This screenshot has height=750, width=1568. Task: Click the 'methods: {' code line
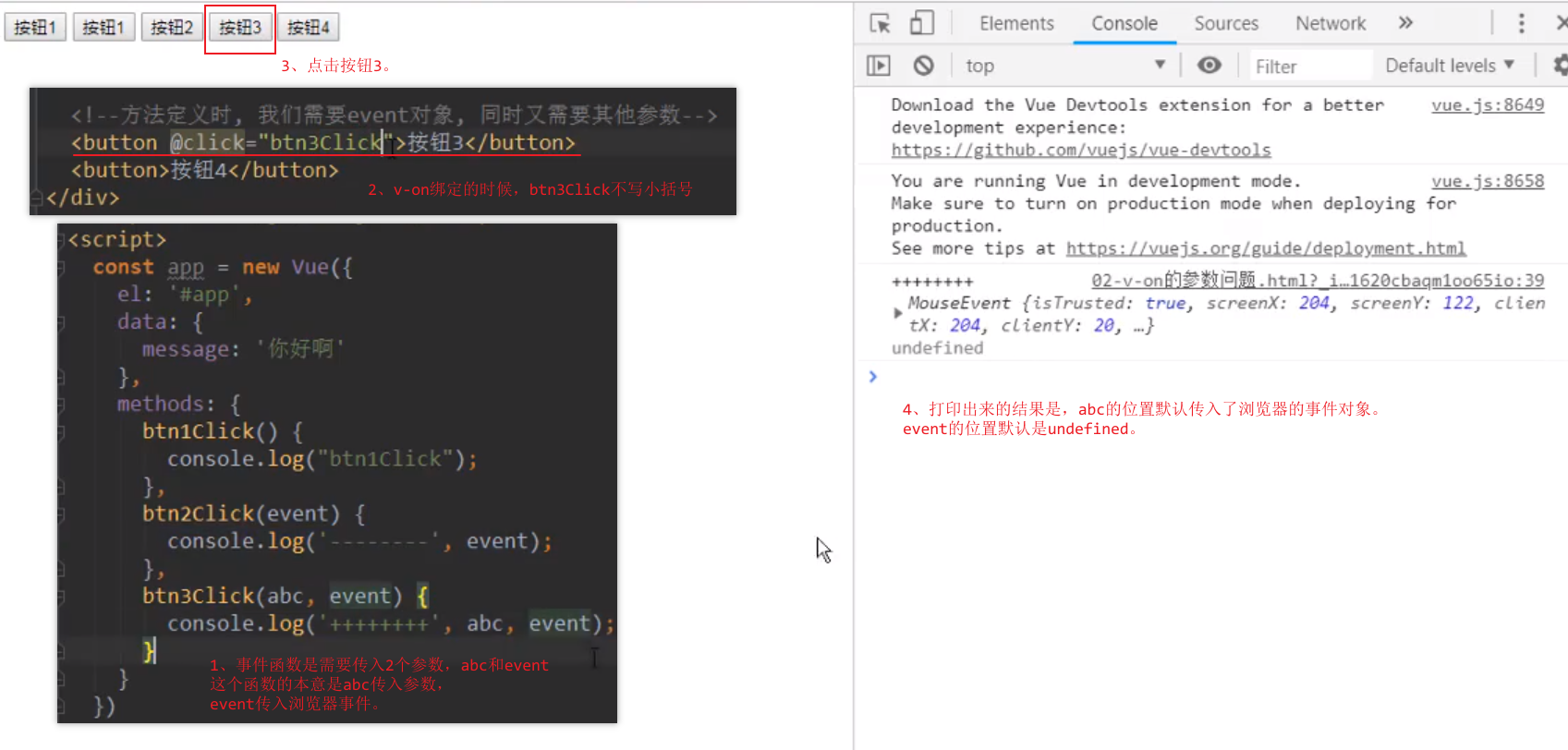tap(178, 404)
